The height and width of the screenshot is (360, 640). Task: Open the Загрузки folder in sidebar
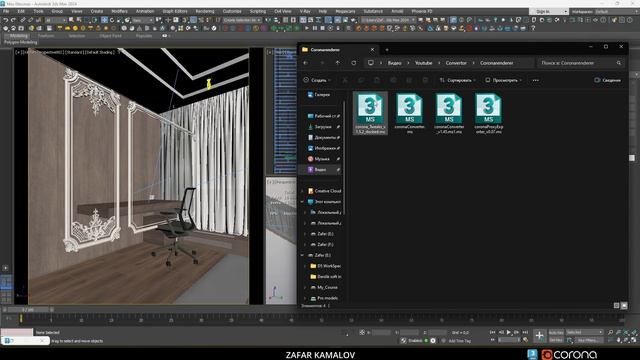(323, 127)
